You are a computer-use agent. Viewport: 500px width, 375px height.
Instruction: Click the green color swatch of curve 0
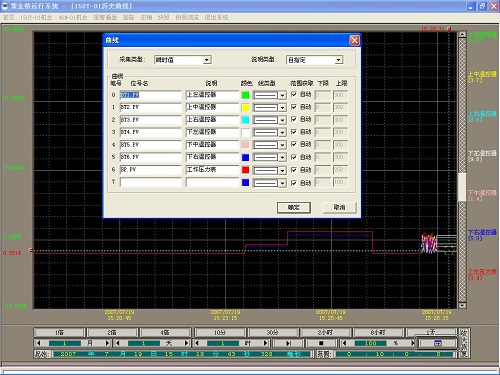click(x=245, y=95)
